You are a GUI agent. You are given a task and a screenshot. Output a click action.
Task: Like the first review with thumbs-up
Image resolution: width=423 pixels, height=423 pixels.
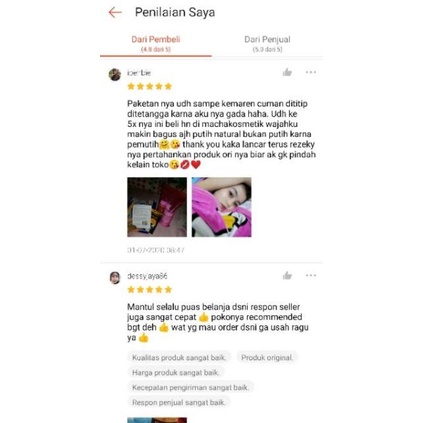287,72
